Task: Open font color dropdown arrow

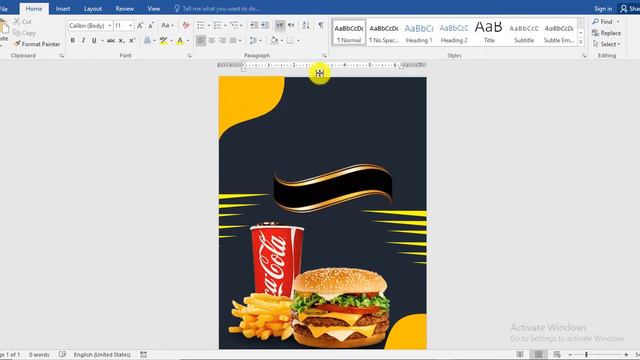Action: point(188,40)
